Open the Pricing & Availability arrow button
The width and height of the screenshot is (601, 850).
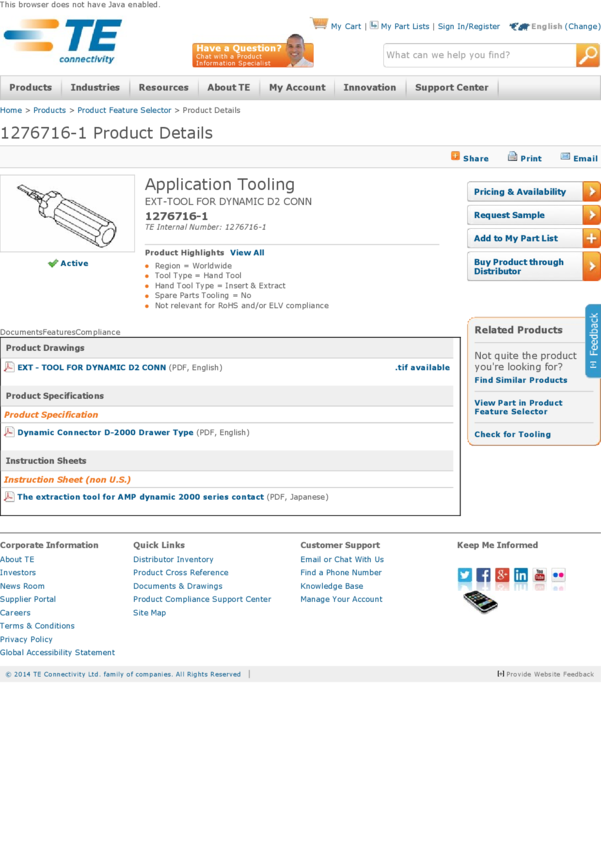click(x=591, y=191)
